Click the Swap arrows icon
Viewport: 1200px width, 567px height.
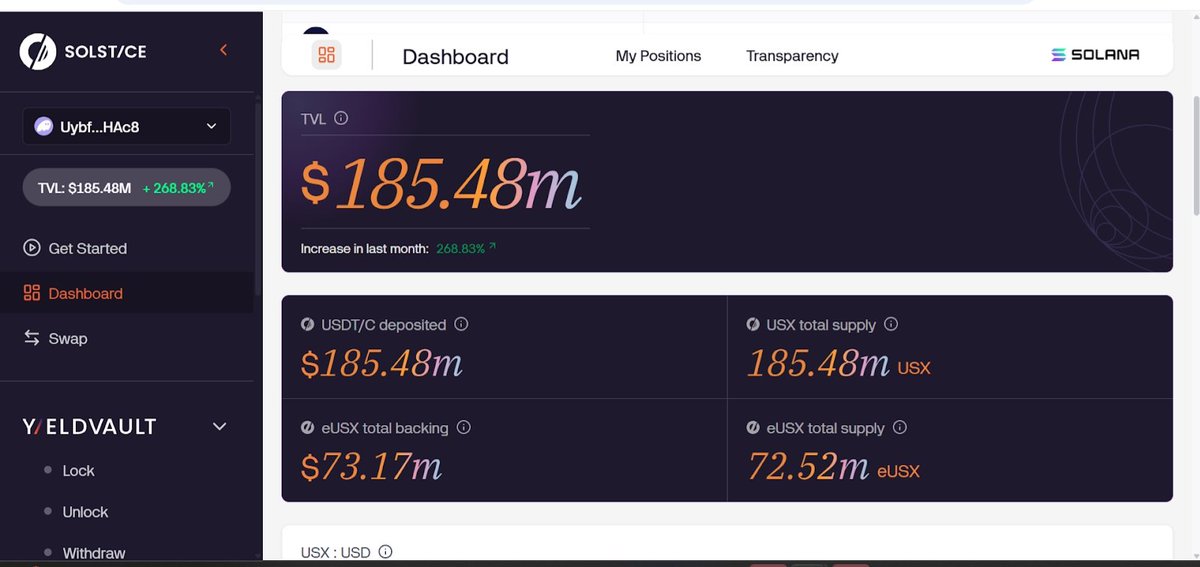(x=32, y=338)
